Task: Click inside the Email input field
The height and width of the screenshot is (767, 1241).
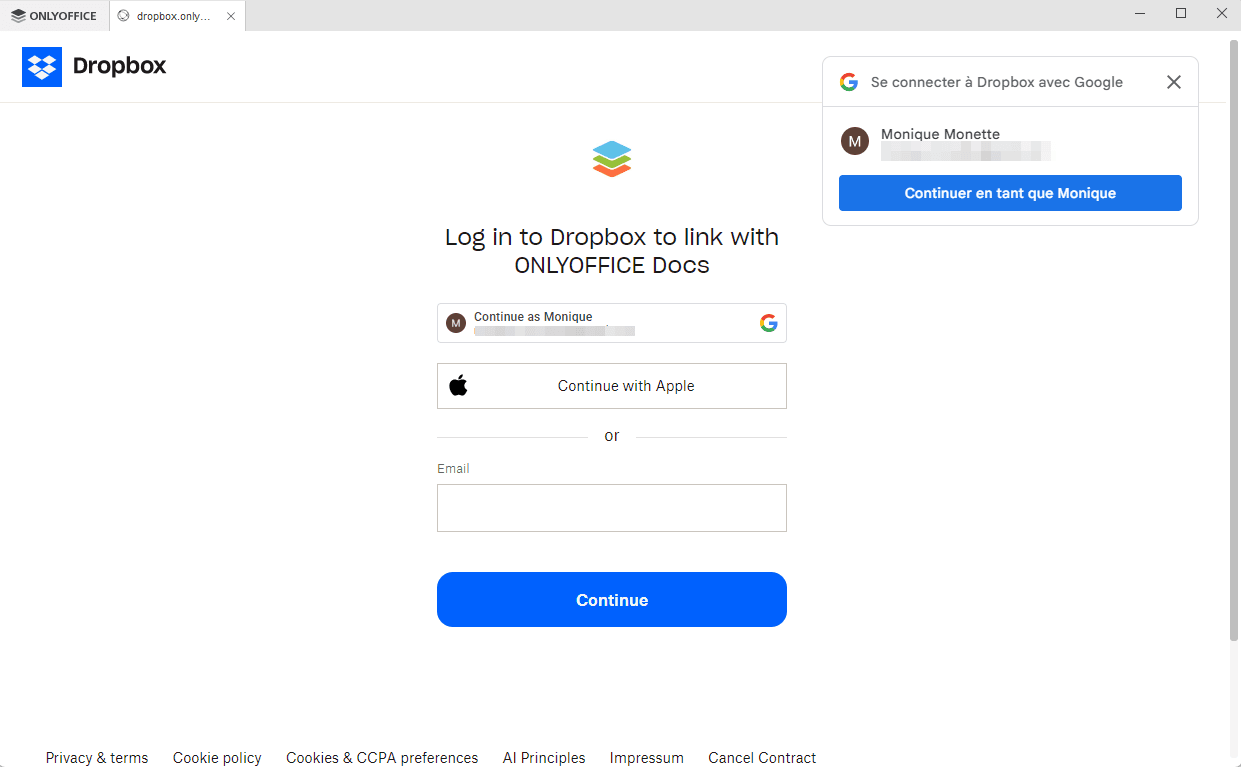Action: click(x=611, y=508)
